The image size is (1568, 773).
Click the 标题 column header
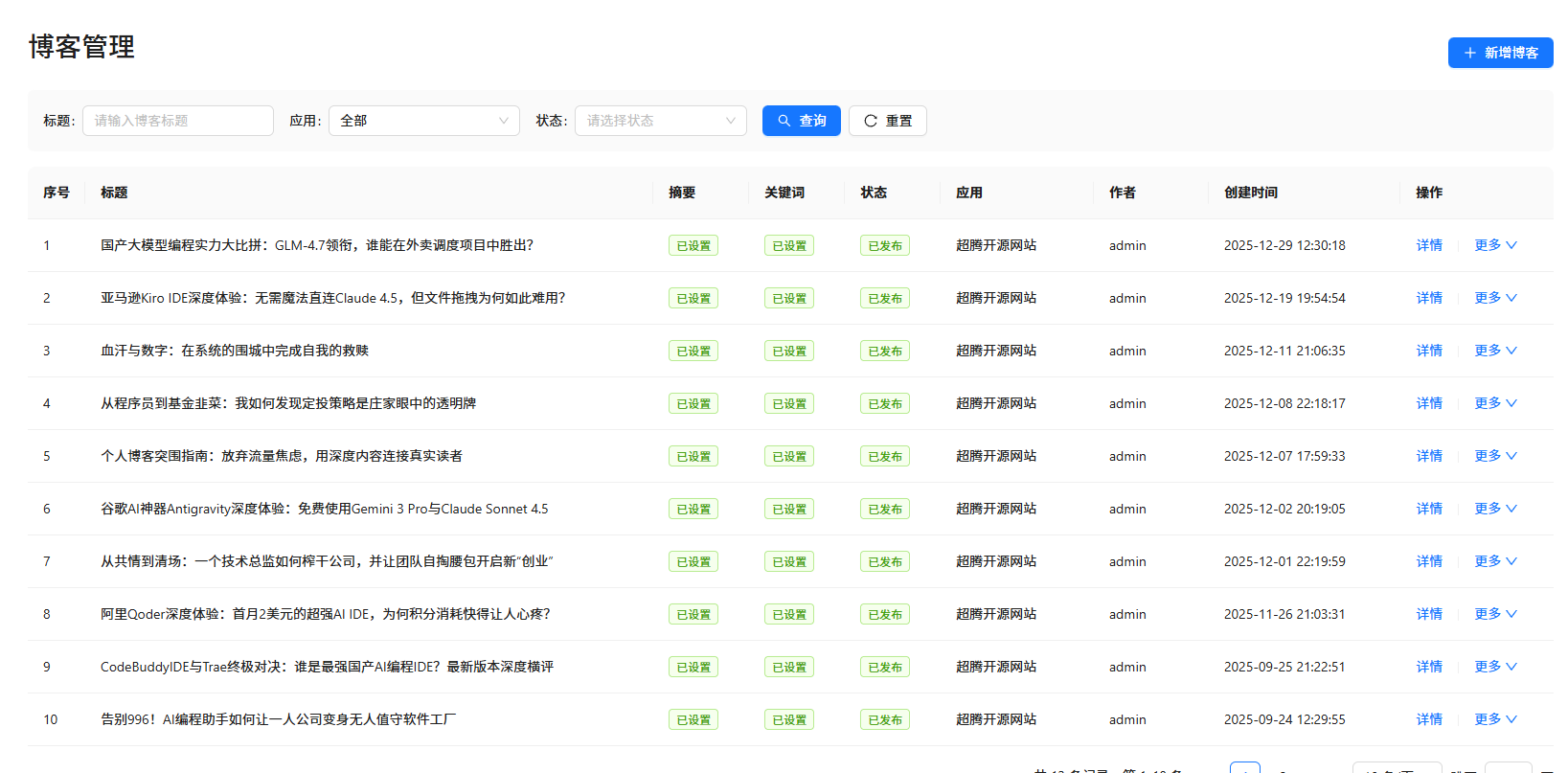tap(114, 193)
